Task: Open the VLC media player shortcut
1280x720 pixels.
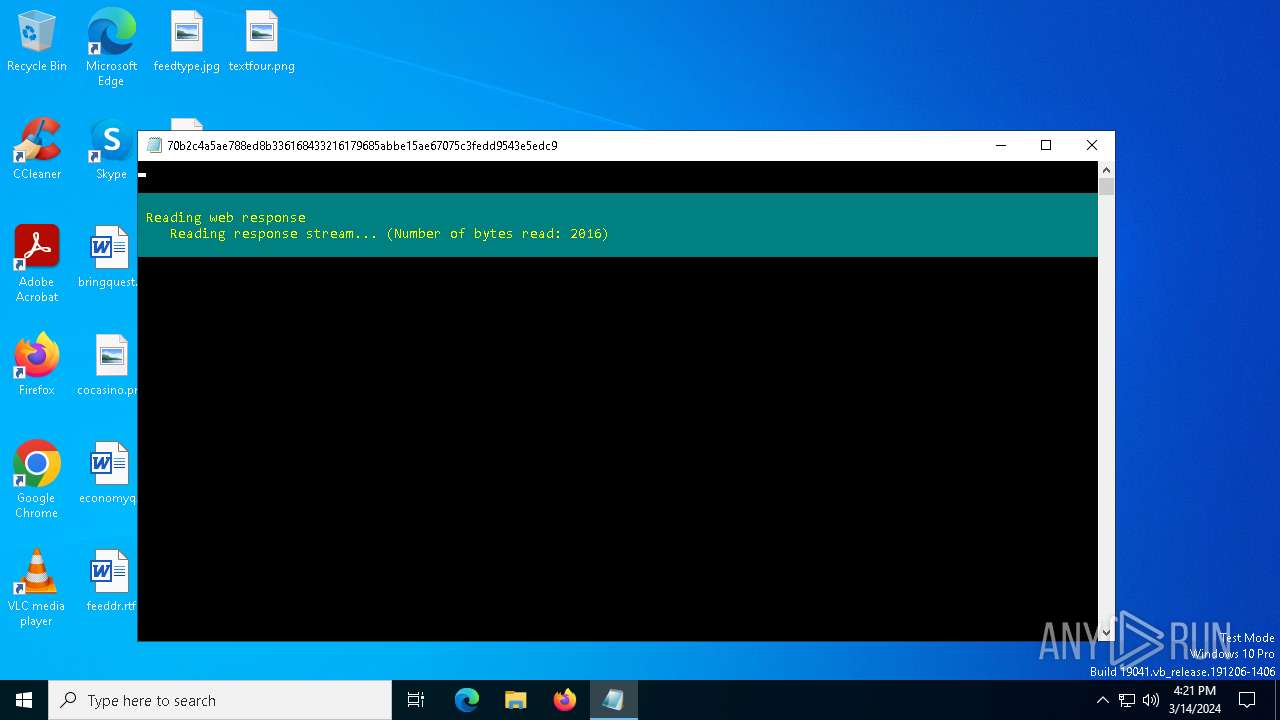Action: pos(37,588)
